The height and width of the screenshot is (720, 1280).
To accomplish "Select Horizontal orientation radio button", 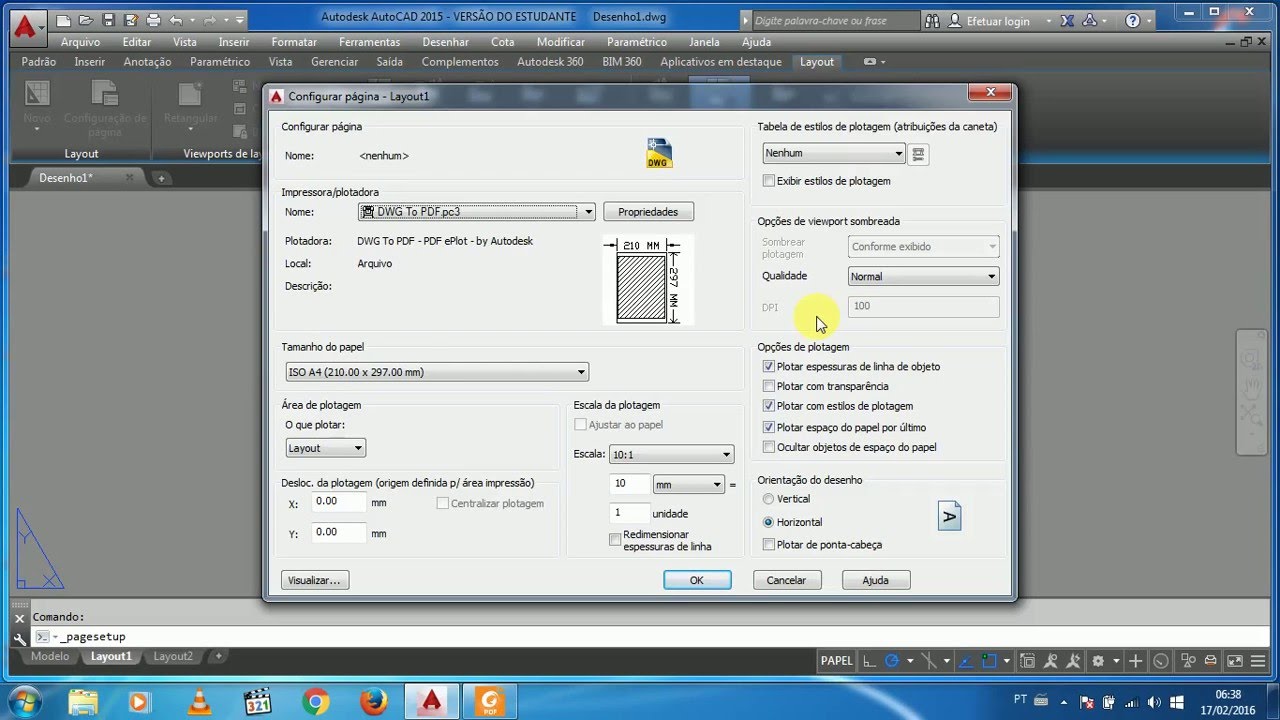I will point(768,522).
